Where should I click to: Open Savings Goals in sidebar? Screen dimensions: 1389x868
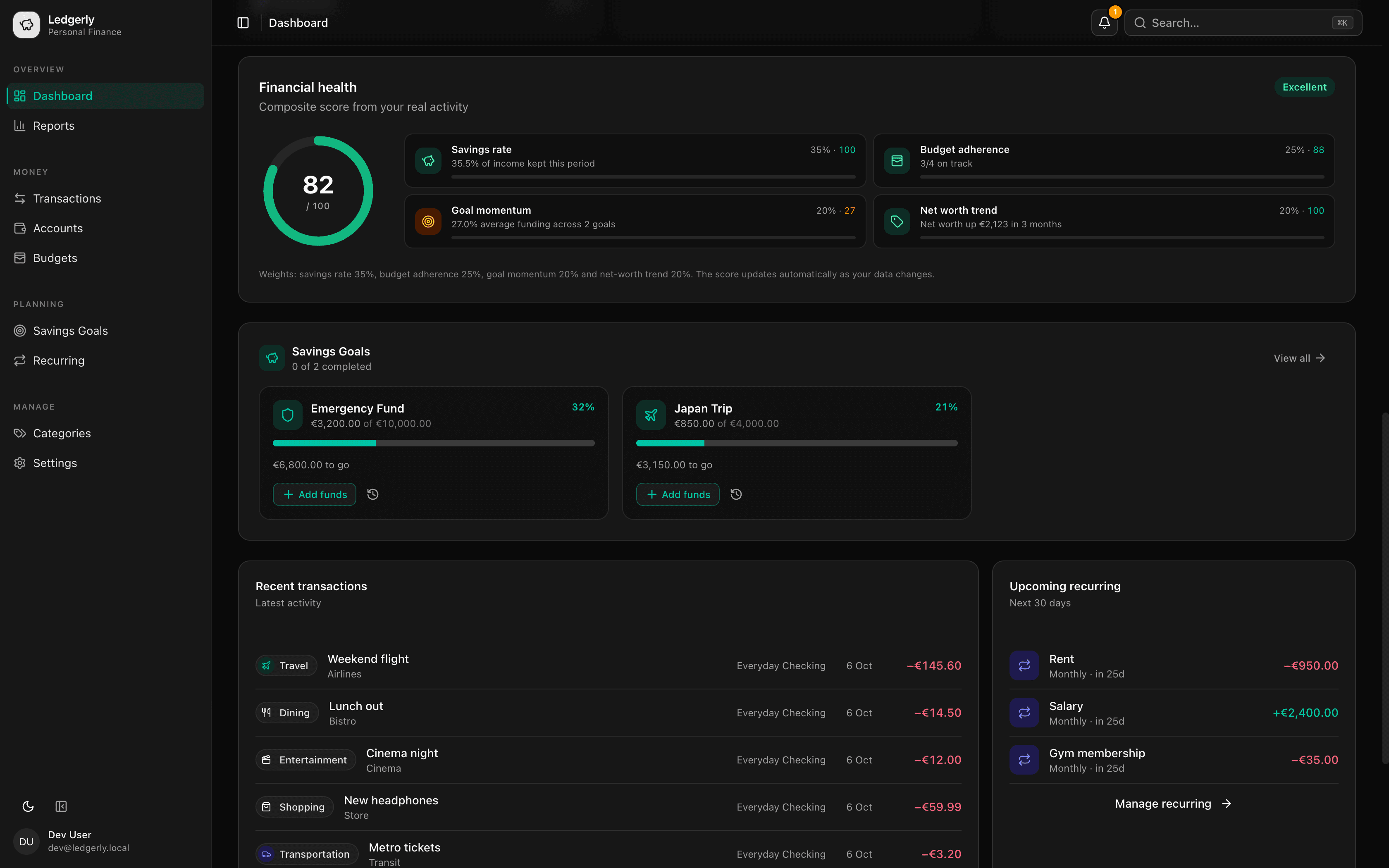(105, 331)
